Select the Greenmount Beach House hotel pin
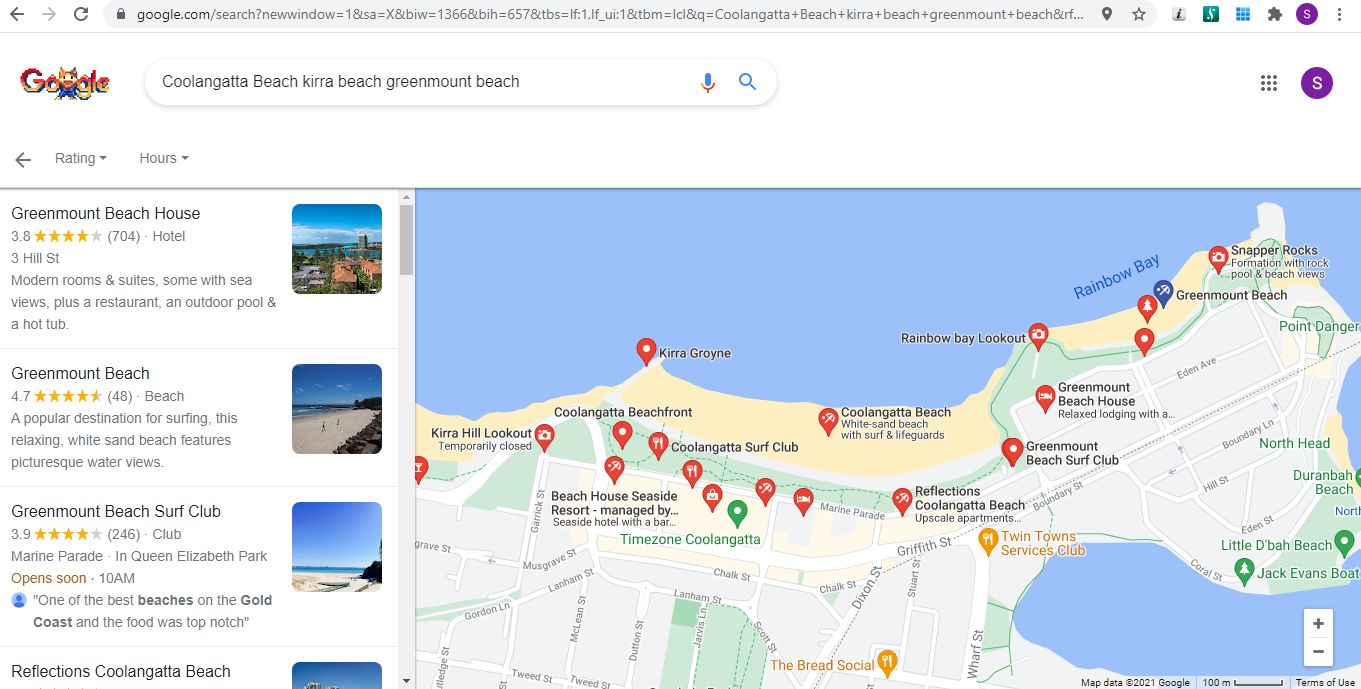The height and width of the screenshot is (689, 1361). click(1045, 399)
